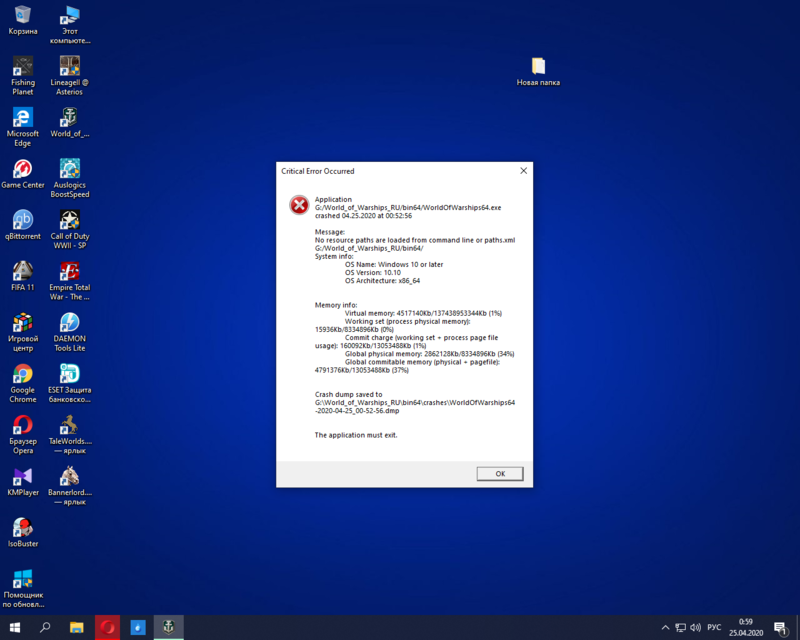Launch Call of Duty WWII - SP shortcut
The height and width of the screenshot is (640, 800).
[x=70, y=229]
